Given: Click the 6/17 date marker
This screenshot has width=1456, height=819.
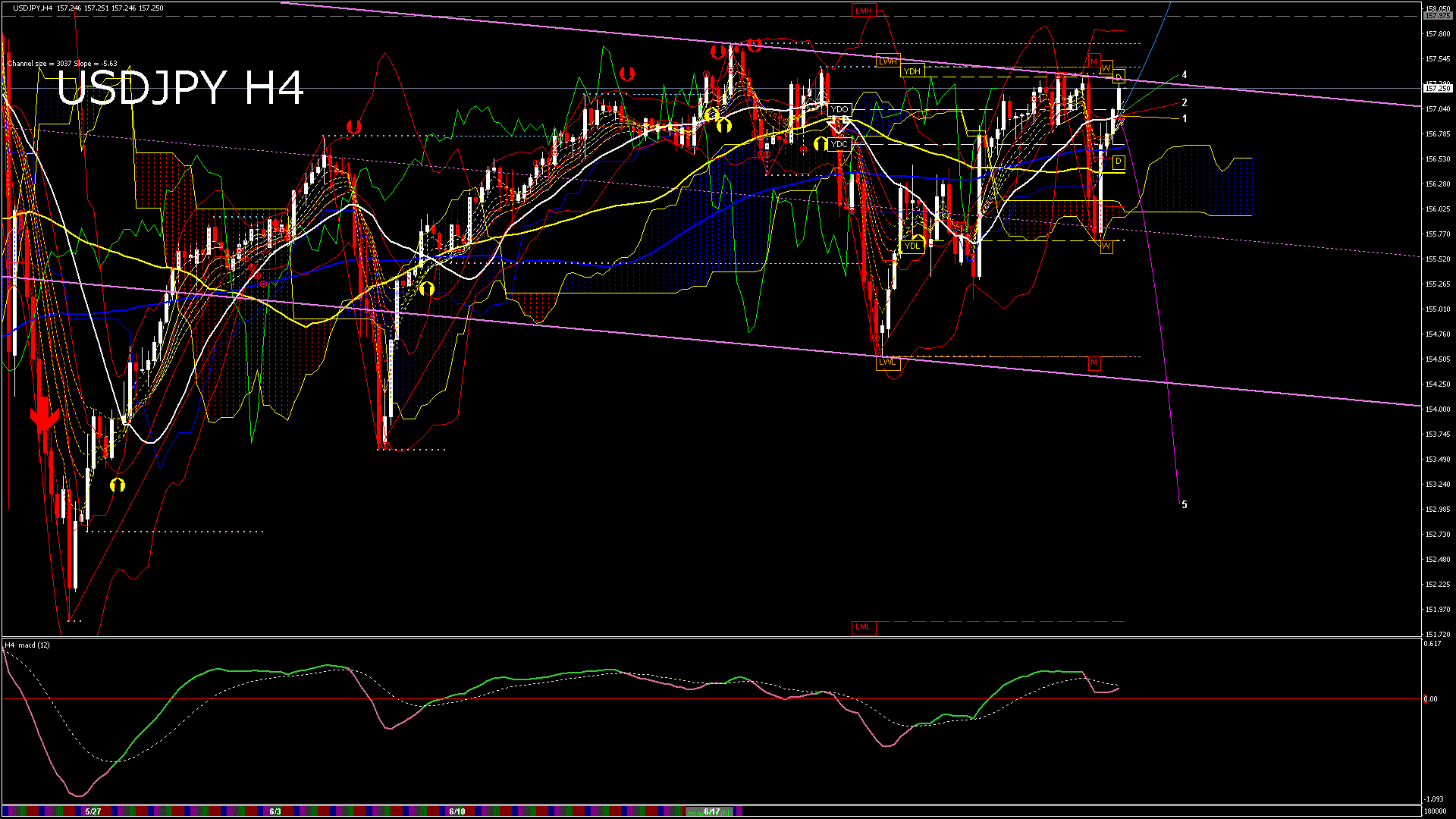Looking at the screenshot, I should click(712, 811).
